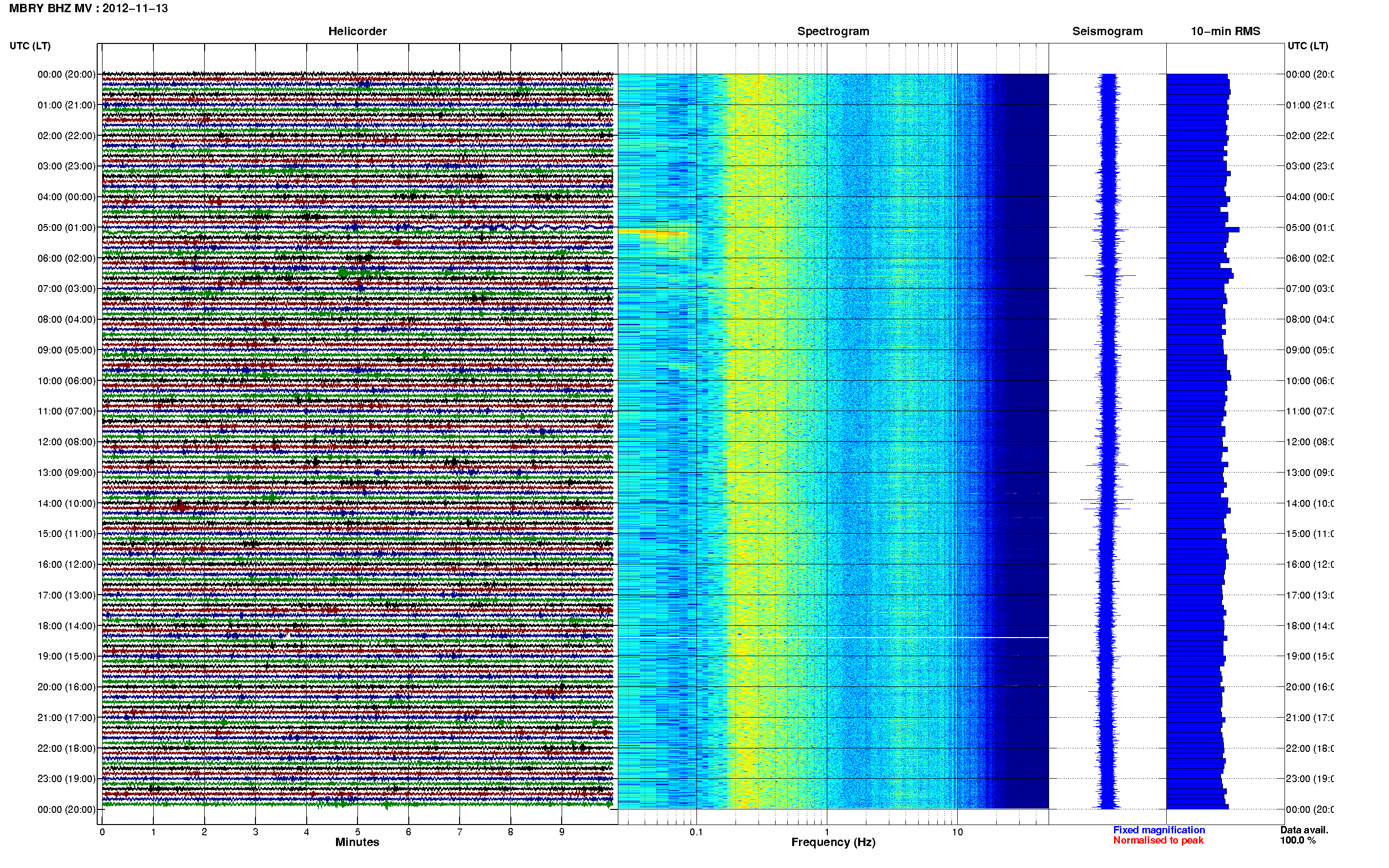Click the "Frequency (Hz)" axis title

(833, 843)
